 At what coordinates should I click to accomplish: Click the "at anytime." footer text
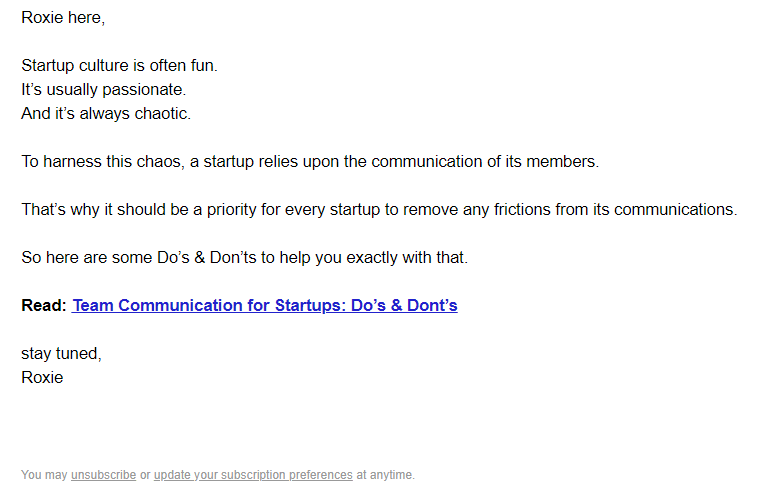coord(385,475)
